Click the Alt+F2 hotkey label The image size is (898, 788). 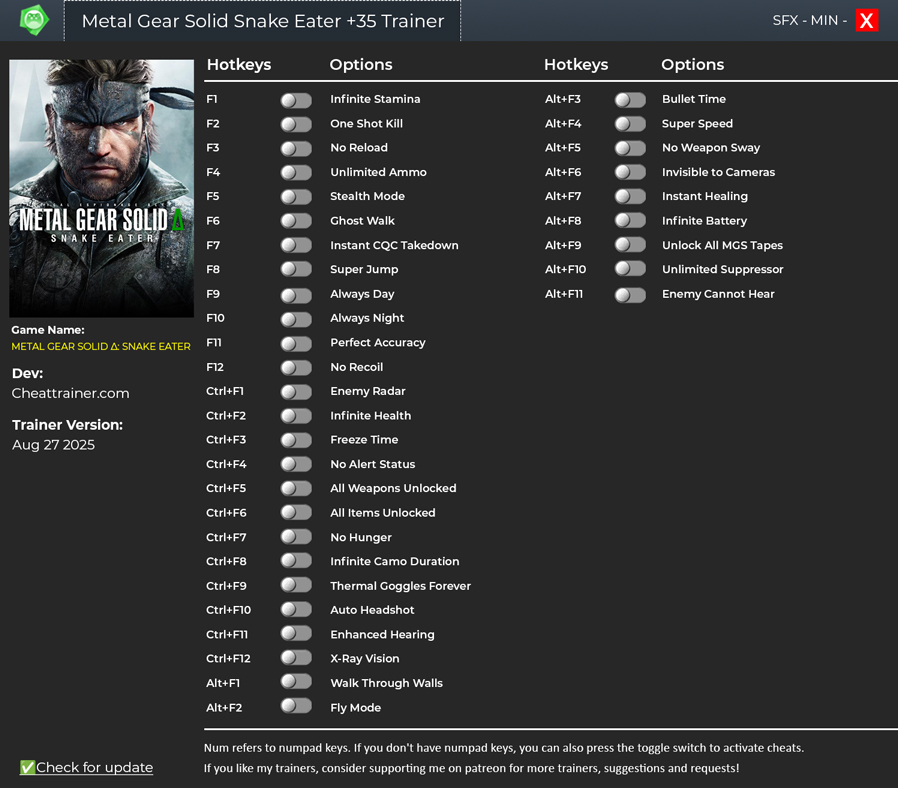pos(224,708)
